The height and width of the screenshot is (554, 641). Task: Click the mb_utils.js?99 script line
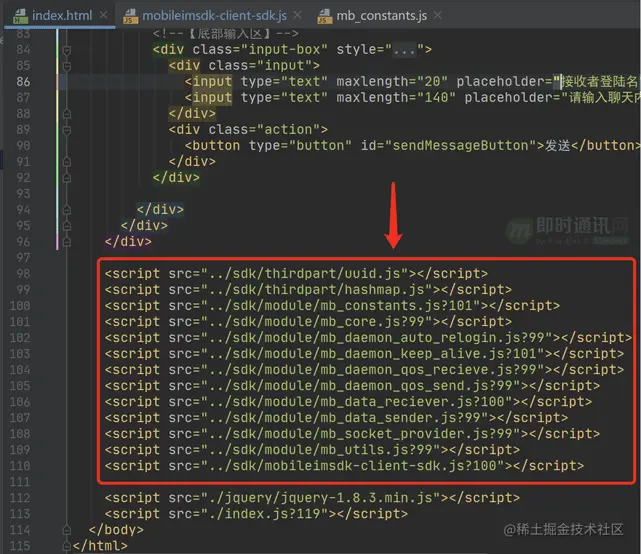[312, 450]
